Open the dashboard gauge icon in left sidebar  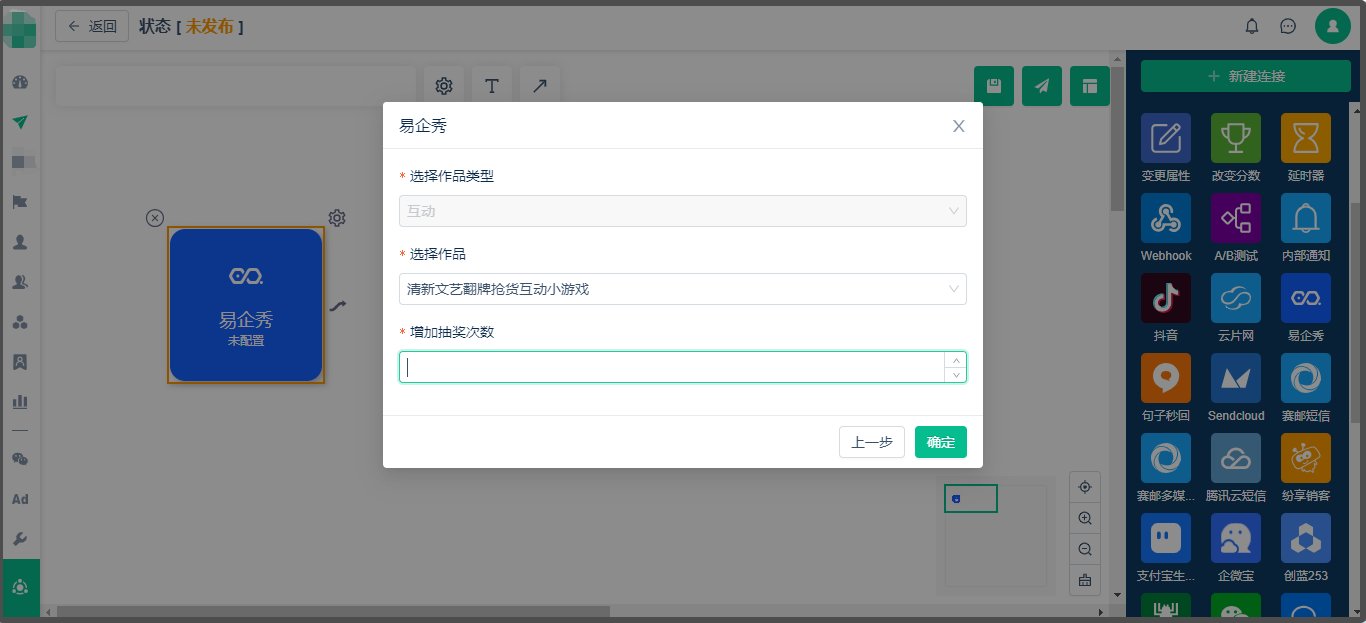[20, 82]
